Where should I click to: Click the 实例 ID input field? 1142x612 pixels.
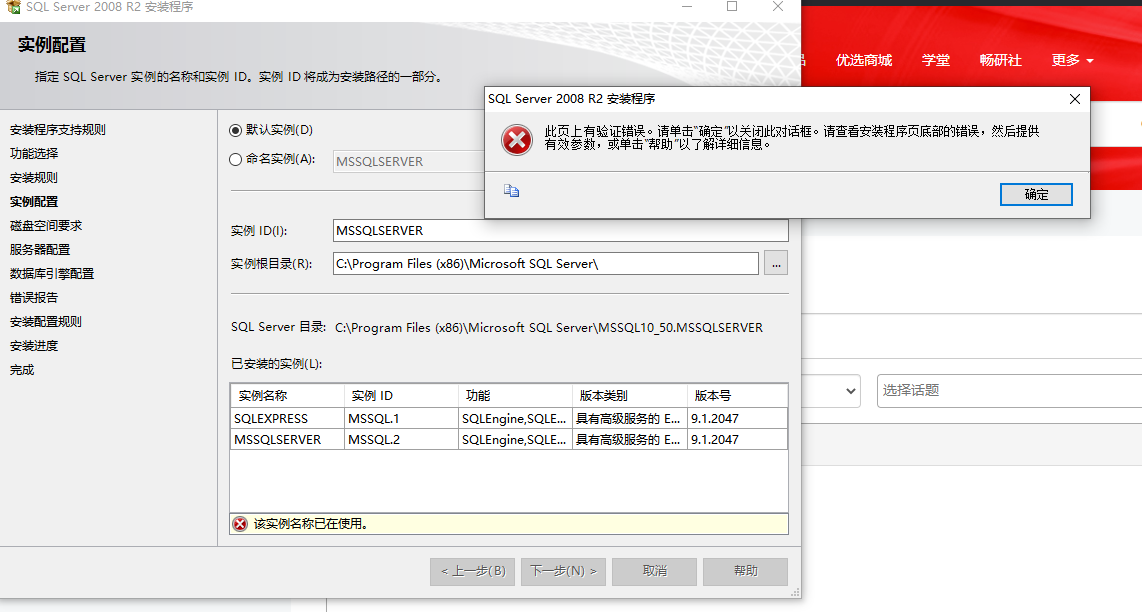pyautogui.click(x=560, y=230)
